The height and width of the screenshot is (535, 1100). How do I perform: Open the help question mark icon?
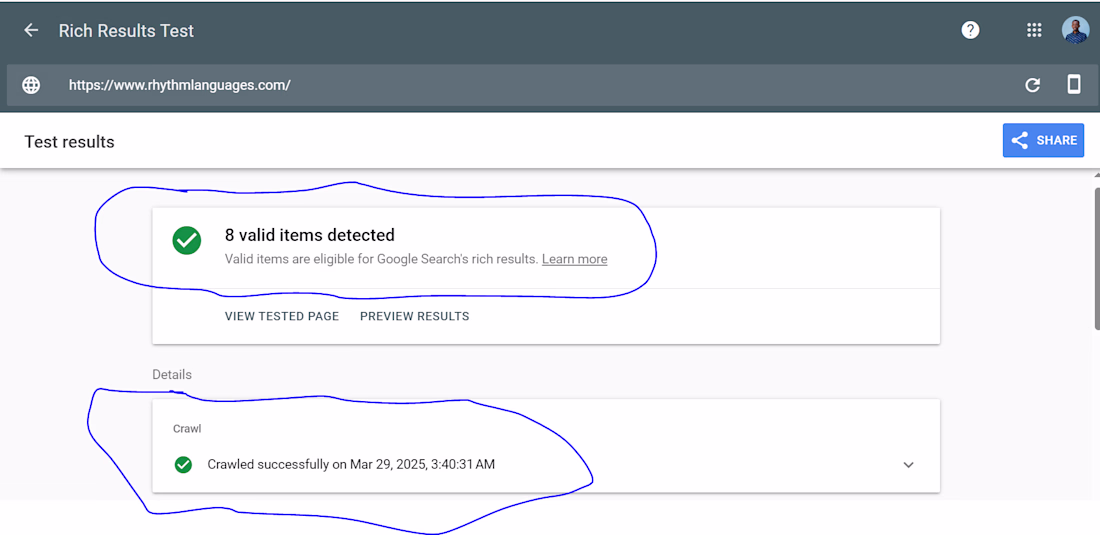pyautogui.click(x=970, y=30)
